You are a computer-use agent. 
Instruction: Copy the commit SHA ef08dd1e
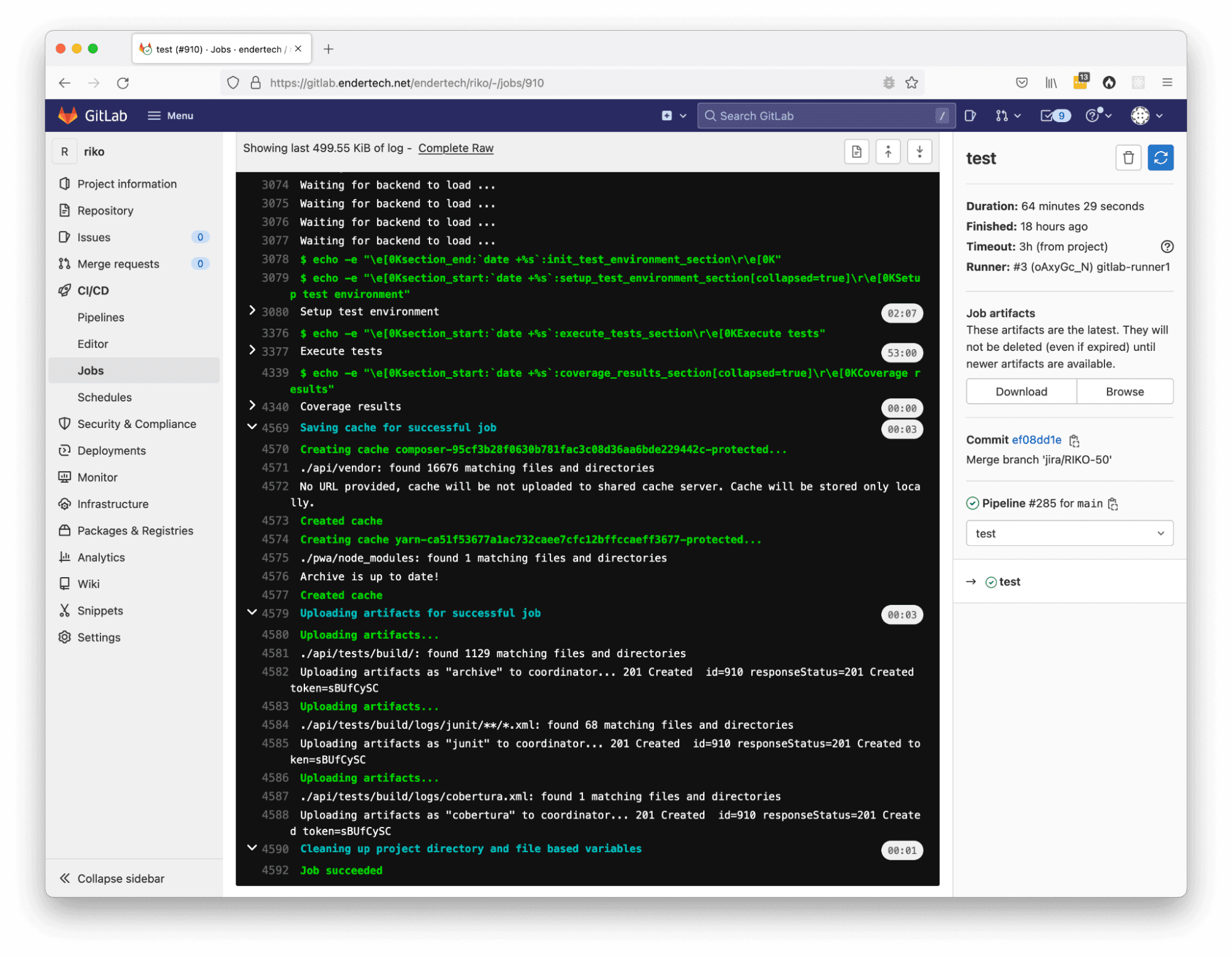point(1074,440)
